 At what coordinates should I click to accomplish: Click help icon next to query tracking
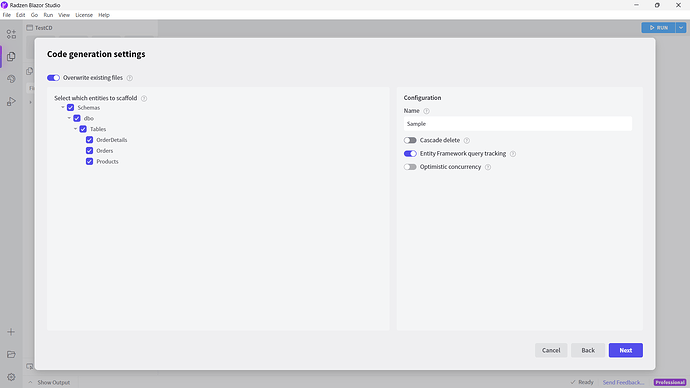click(x=513, y=154)
